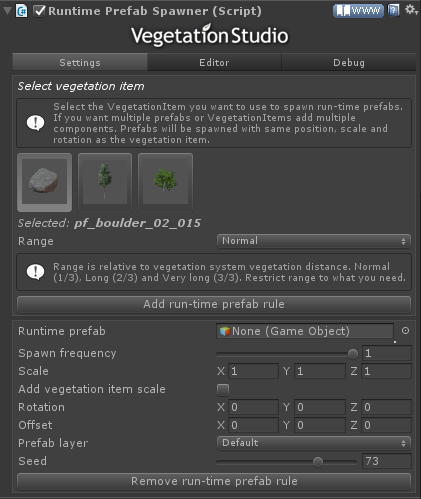The image size is (421, 499).
Task: Click the component help reference icon
Action: coord(393,11)
